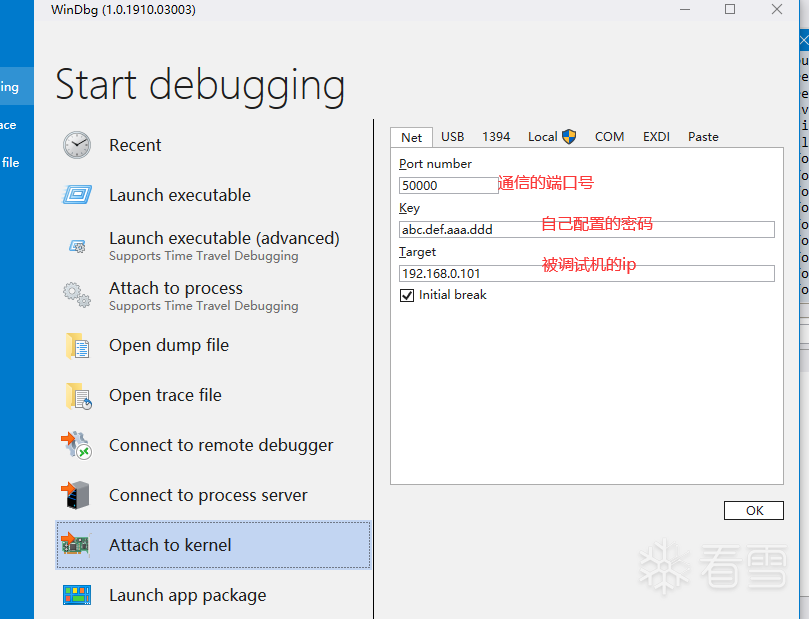Select Attach to kernel option

213,545
